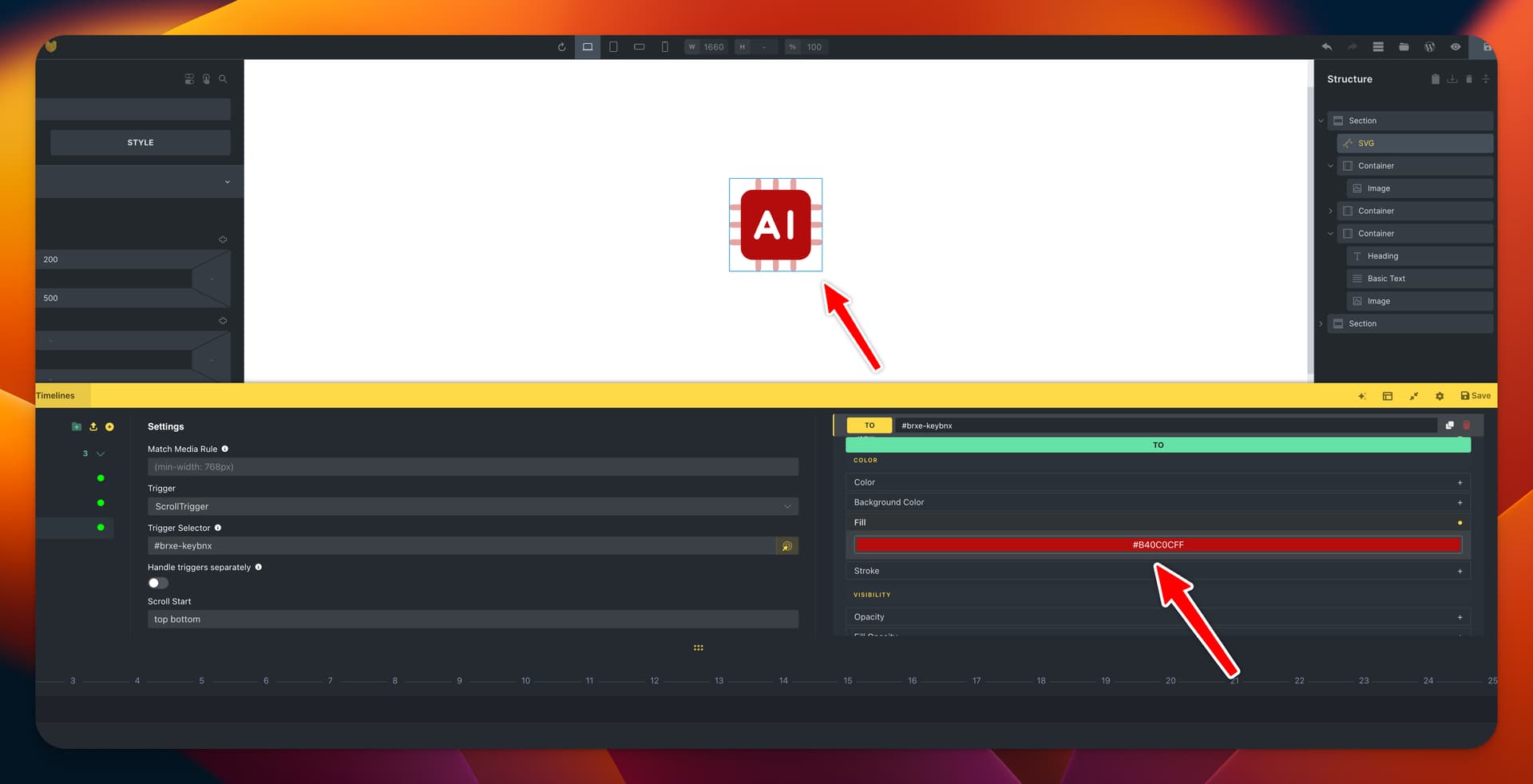
Task: Open the Trigger ScrollTrigger dropdown
Action: pos(473,506)
